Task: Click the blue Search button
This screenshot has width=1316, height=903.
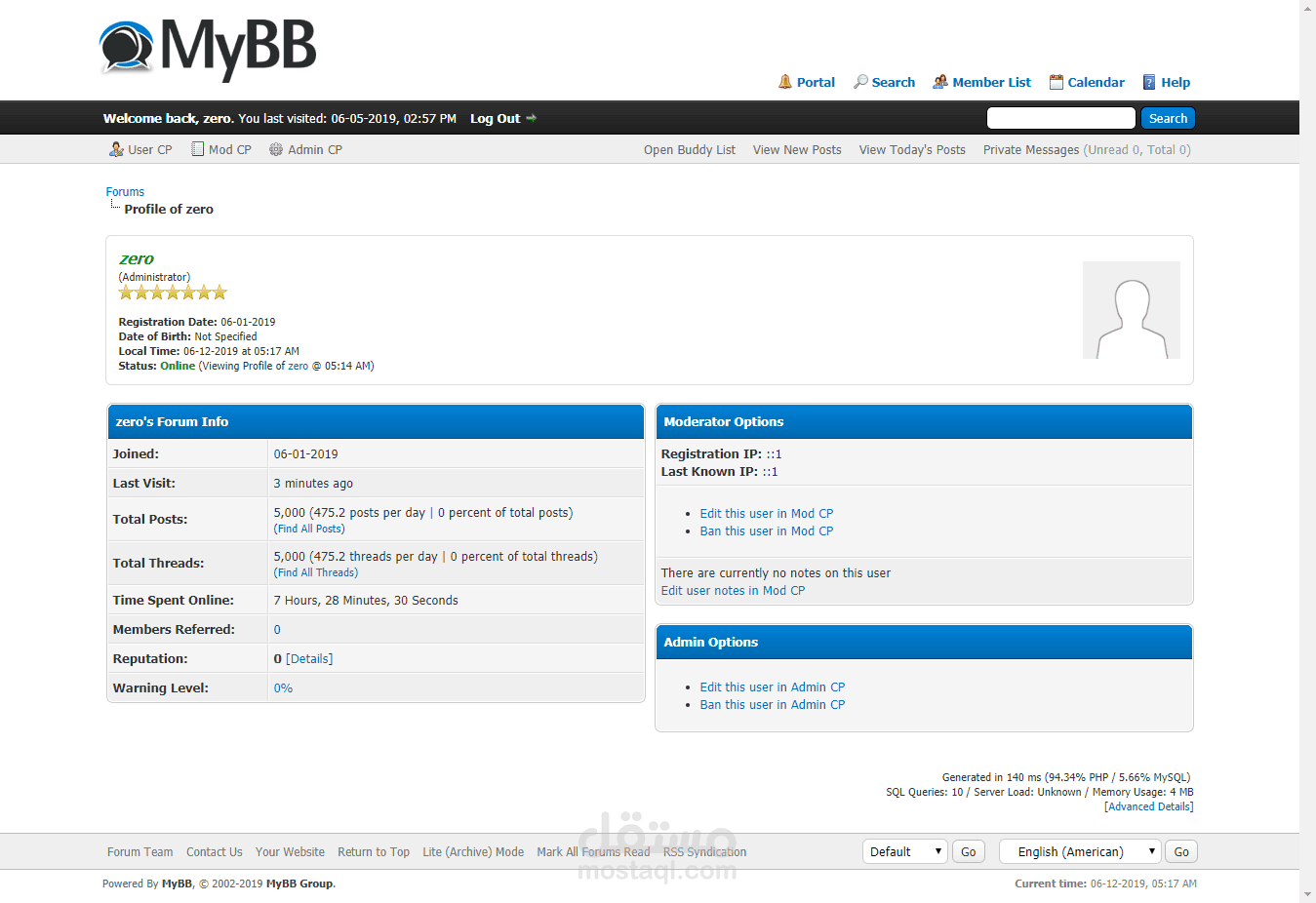Action: tap(1168, 118)
